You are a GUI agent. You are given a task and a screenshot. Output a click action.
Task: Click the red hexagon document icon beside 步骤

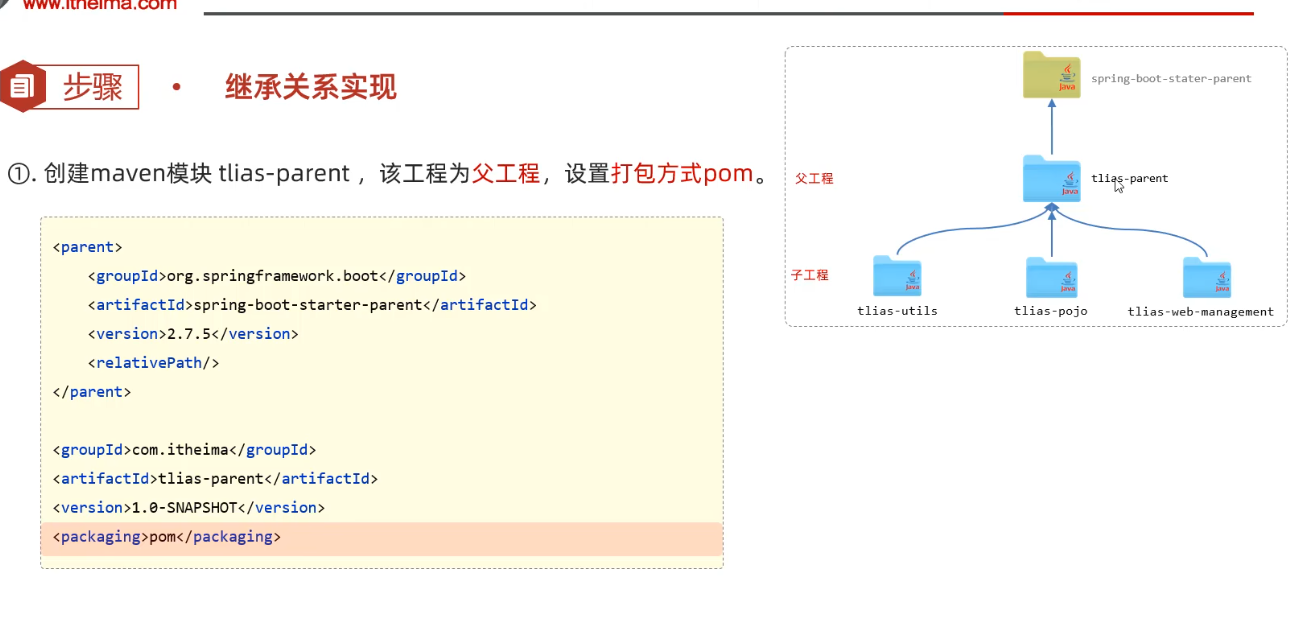pos(21,87)
